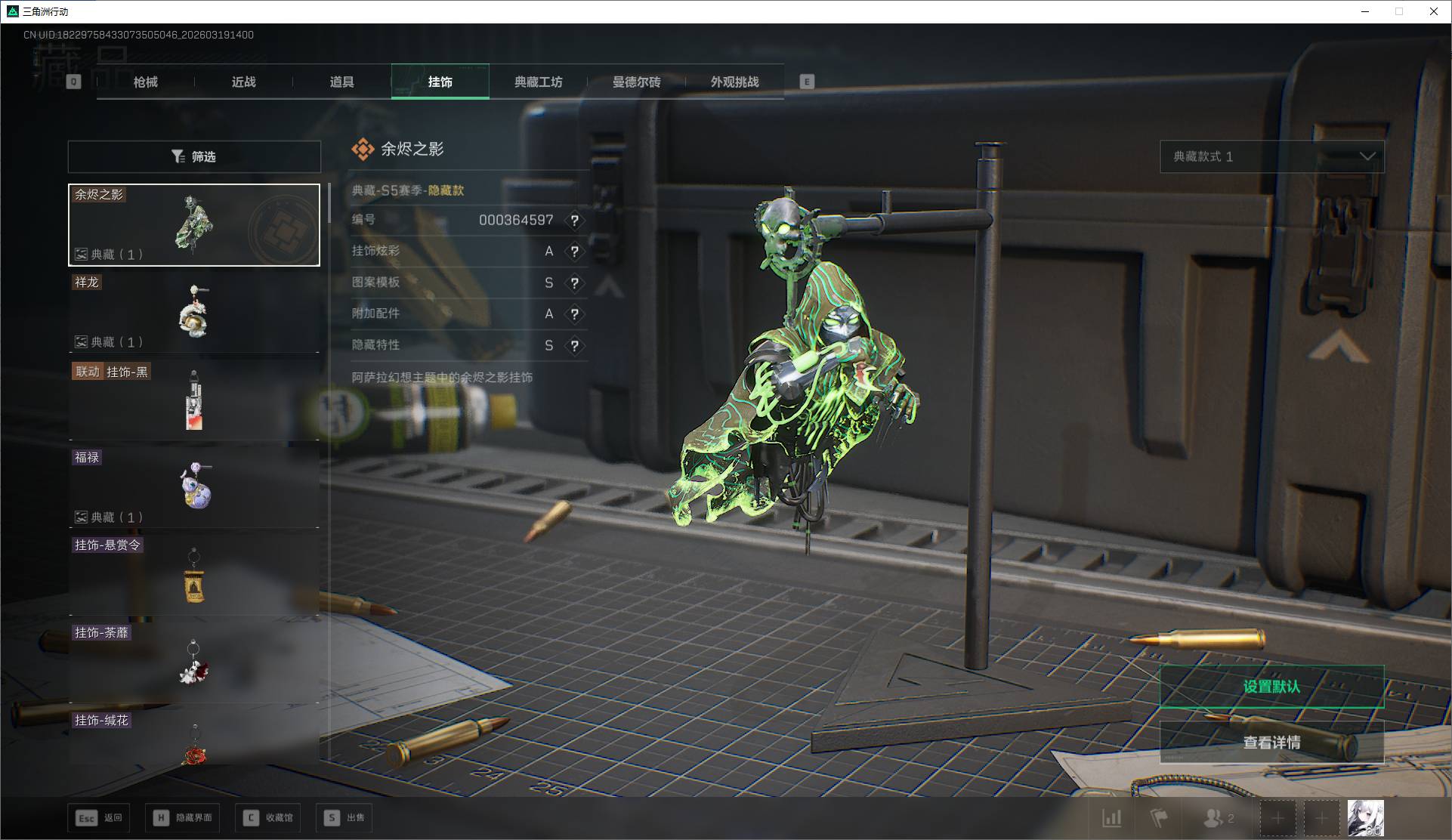
Task: Select the 挂饰-悬赏令 charm item
Action: point(194,575)
